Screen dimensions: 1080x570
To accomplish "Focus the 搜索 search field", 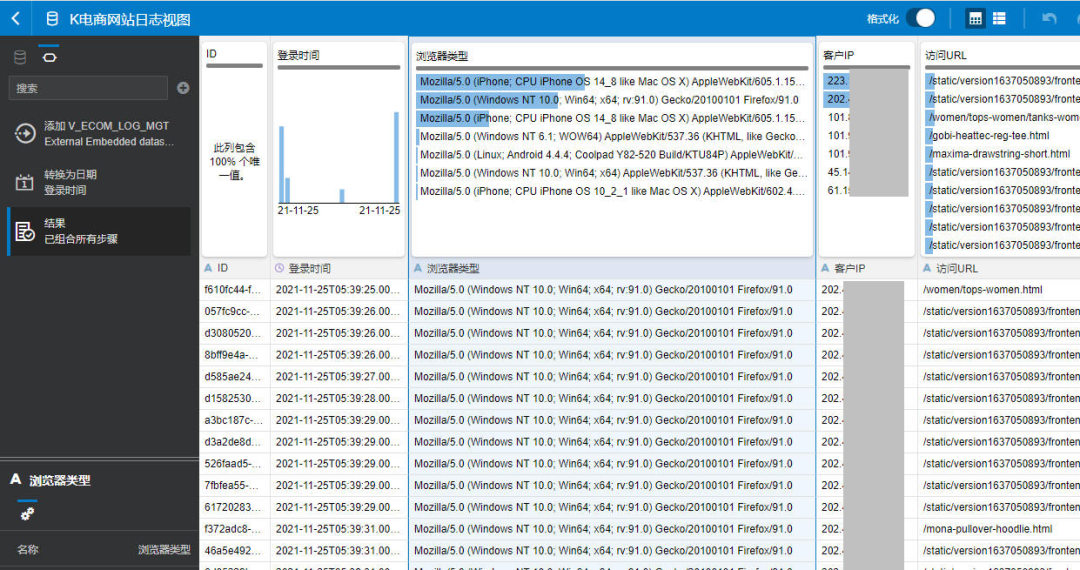I will click(88, 88).
